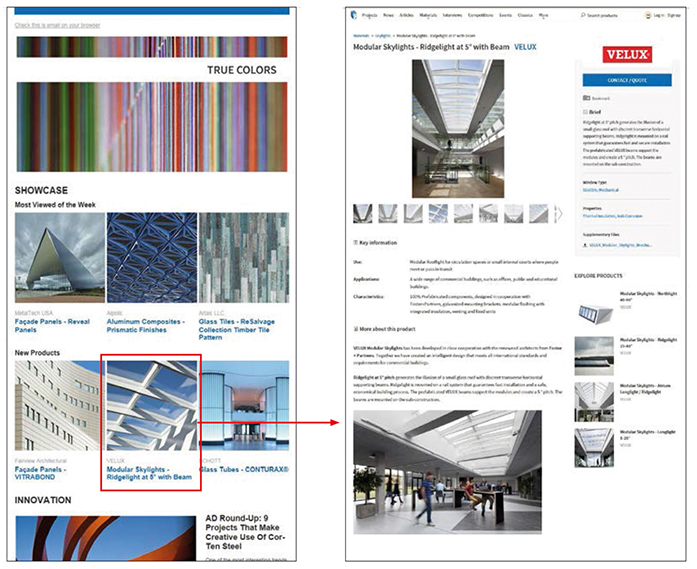Viewport: 697px width, 569px height.
Task: Open the Interviews nav item
Action: tap(452, 15)
